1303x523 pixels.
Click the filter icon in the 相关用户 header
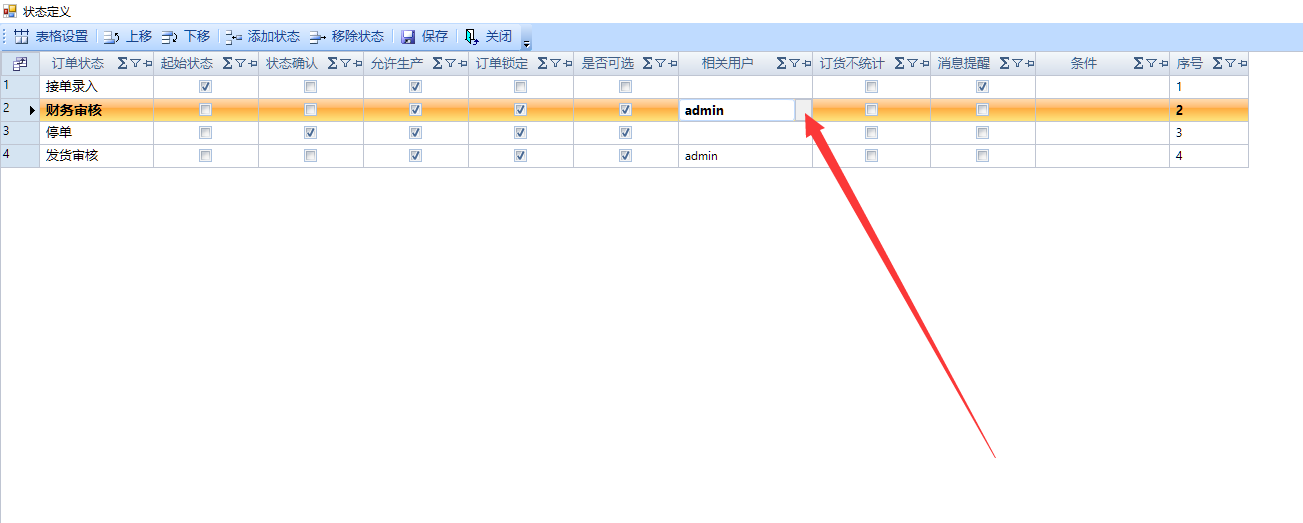[794, 64]
